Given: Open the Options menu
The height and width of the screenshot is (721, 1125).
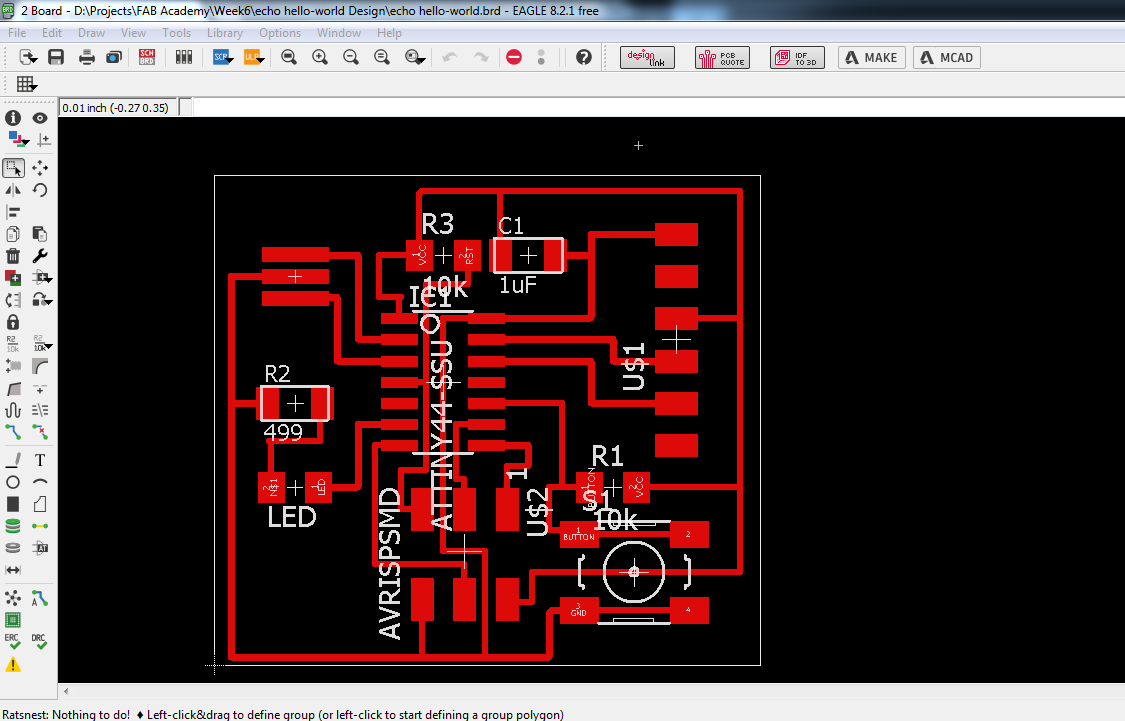Looking at the screenshot, I should click(280, 32).
